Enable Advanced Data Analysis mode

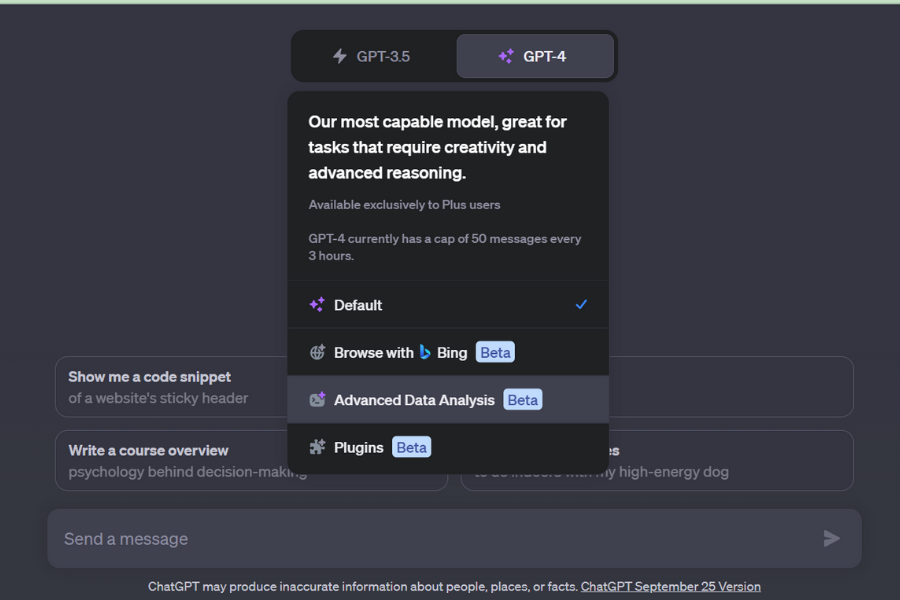pyautogui.click(x=448, y=400)
